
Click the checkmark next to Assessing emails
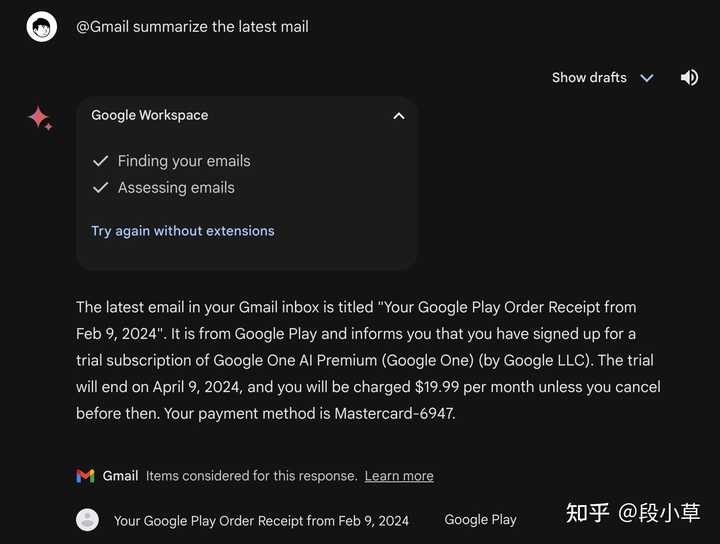click(x=101, y=188)
